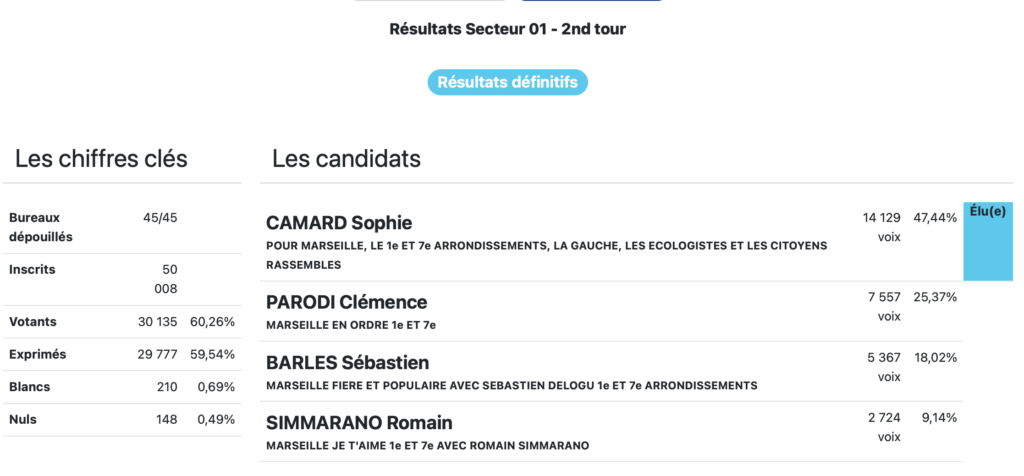1024x476 pixels.
Task: Open BARLES Sébastien's candidate entry
Action: click(x=346, y=362)
